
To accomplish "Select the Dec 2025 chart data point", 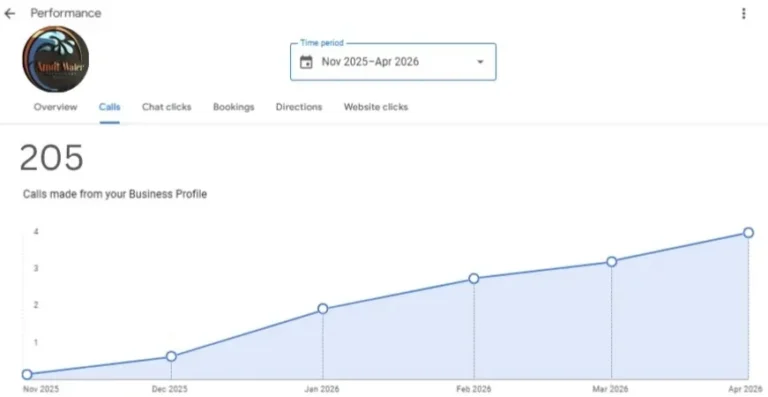I will pyautogui.click(x=171, y=356).
